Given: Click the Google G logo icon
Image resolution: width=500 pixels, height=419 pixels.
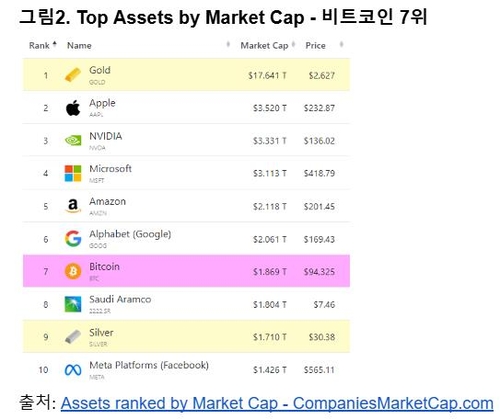Looking at the screenshot, I should point(73,239).
